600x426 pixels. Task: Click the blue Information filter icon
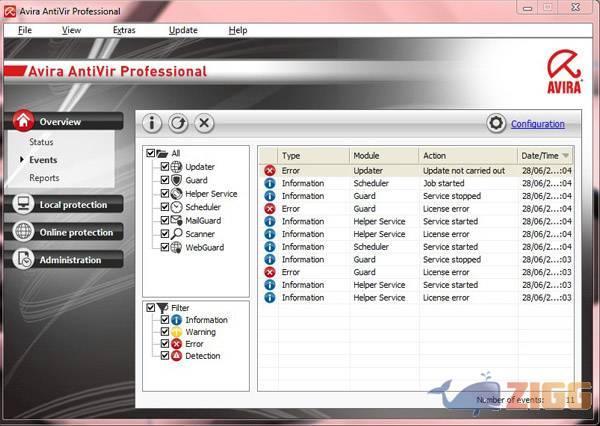click(176, 320)
